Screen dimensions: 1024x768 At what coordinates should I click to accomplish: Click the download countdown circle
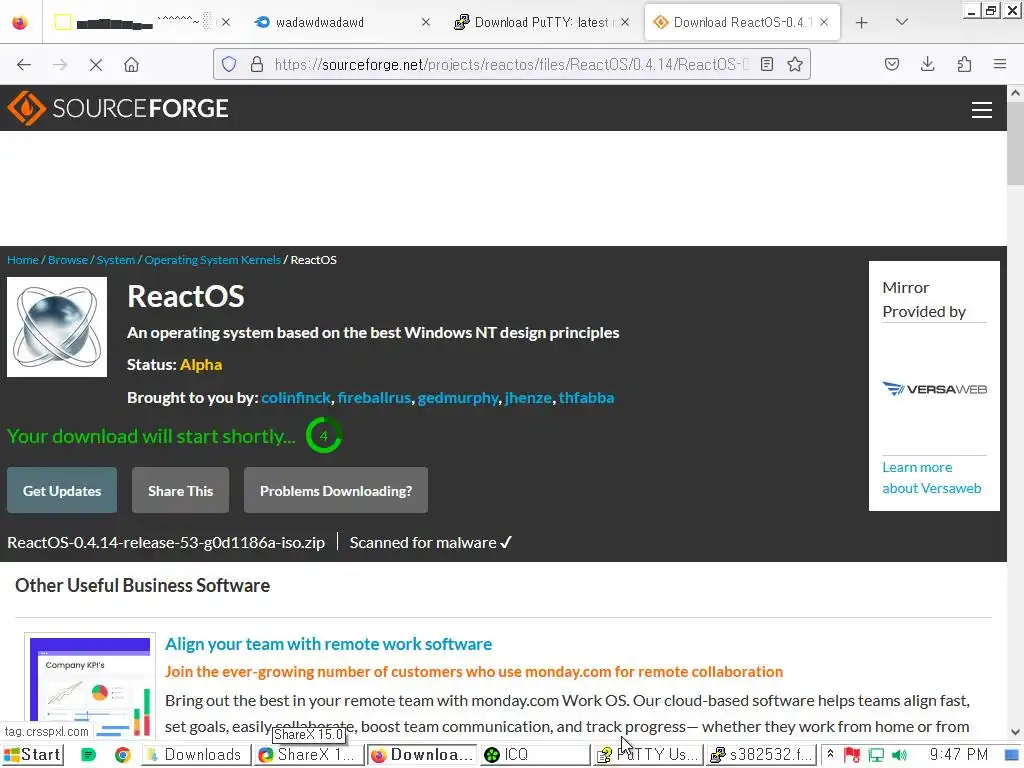coord(324,436)
